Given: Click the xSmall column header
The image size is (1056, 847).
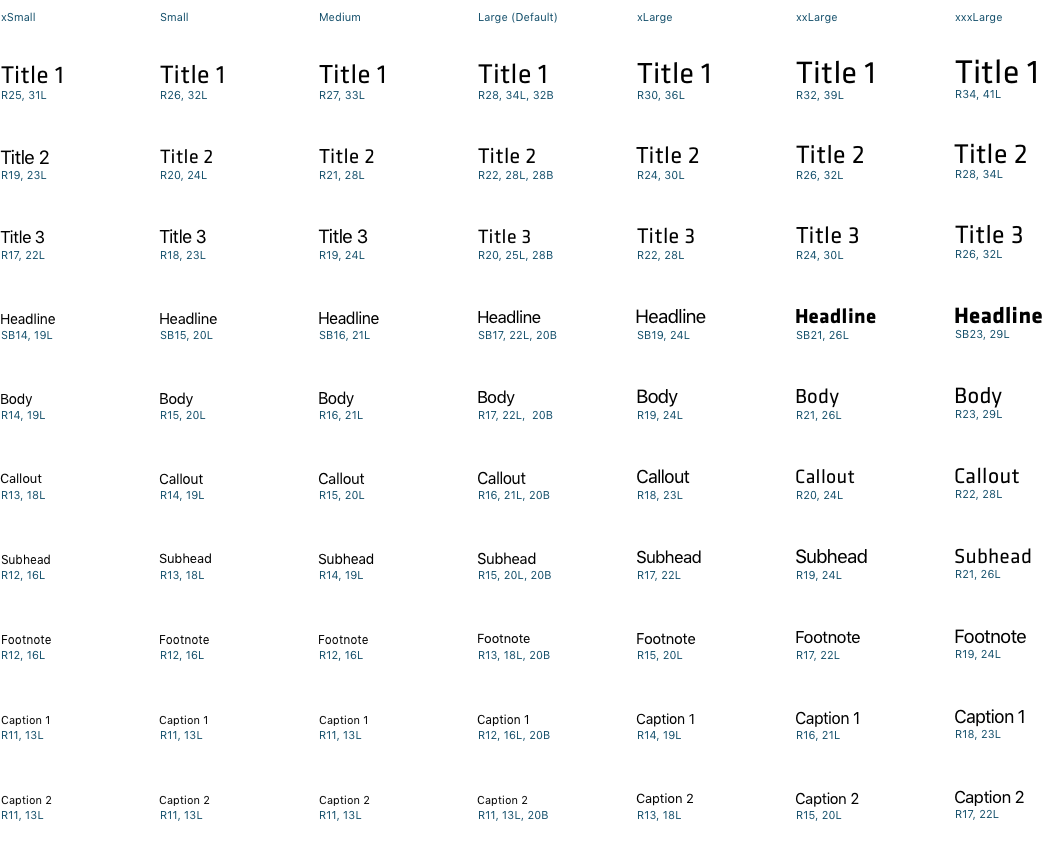Looking at the screenshot, I should point(18,18).
